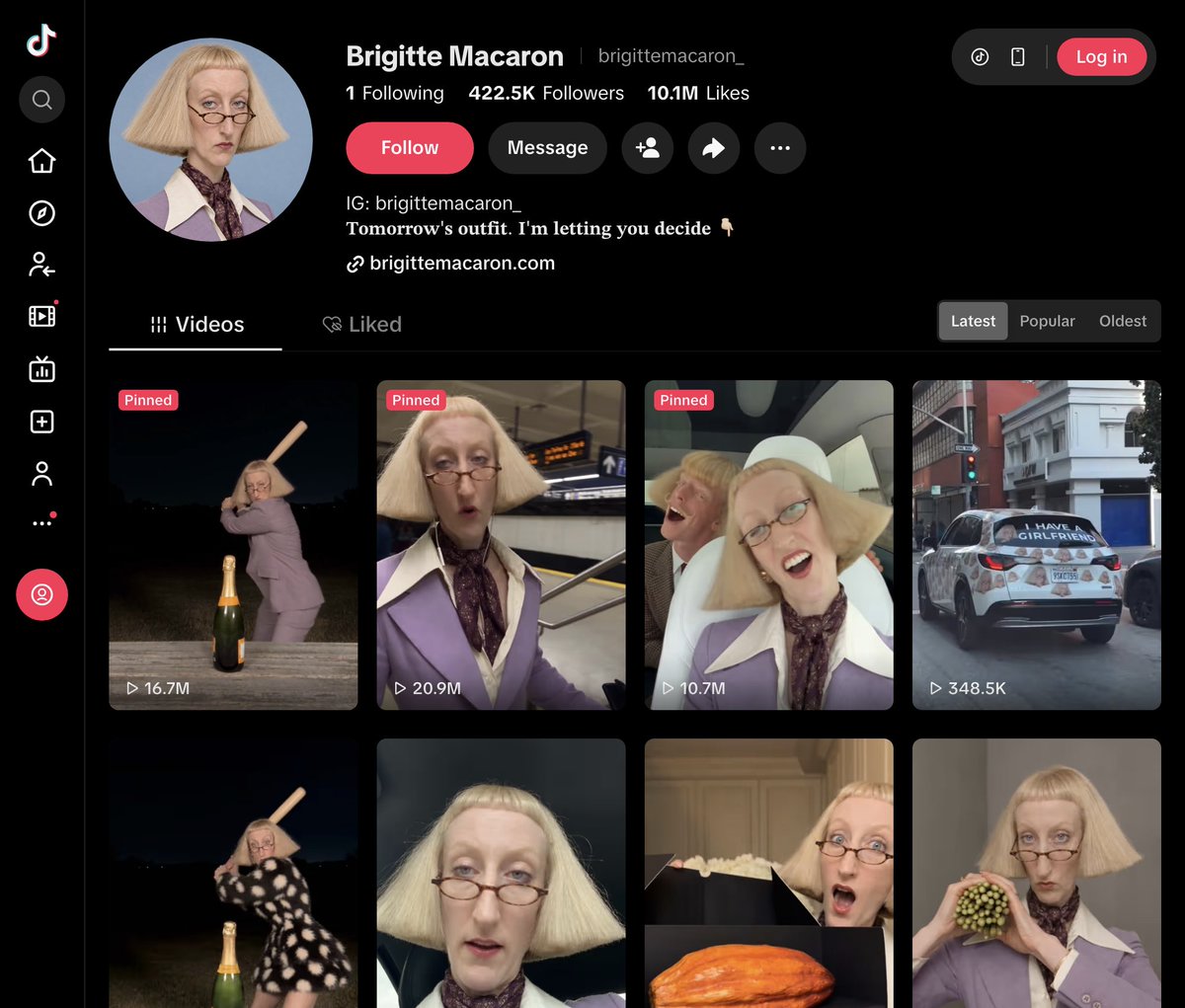1185x1008 pixels.
Task: Open the cacao pod video
Action: (768, 873)
